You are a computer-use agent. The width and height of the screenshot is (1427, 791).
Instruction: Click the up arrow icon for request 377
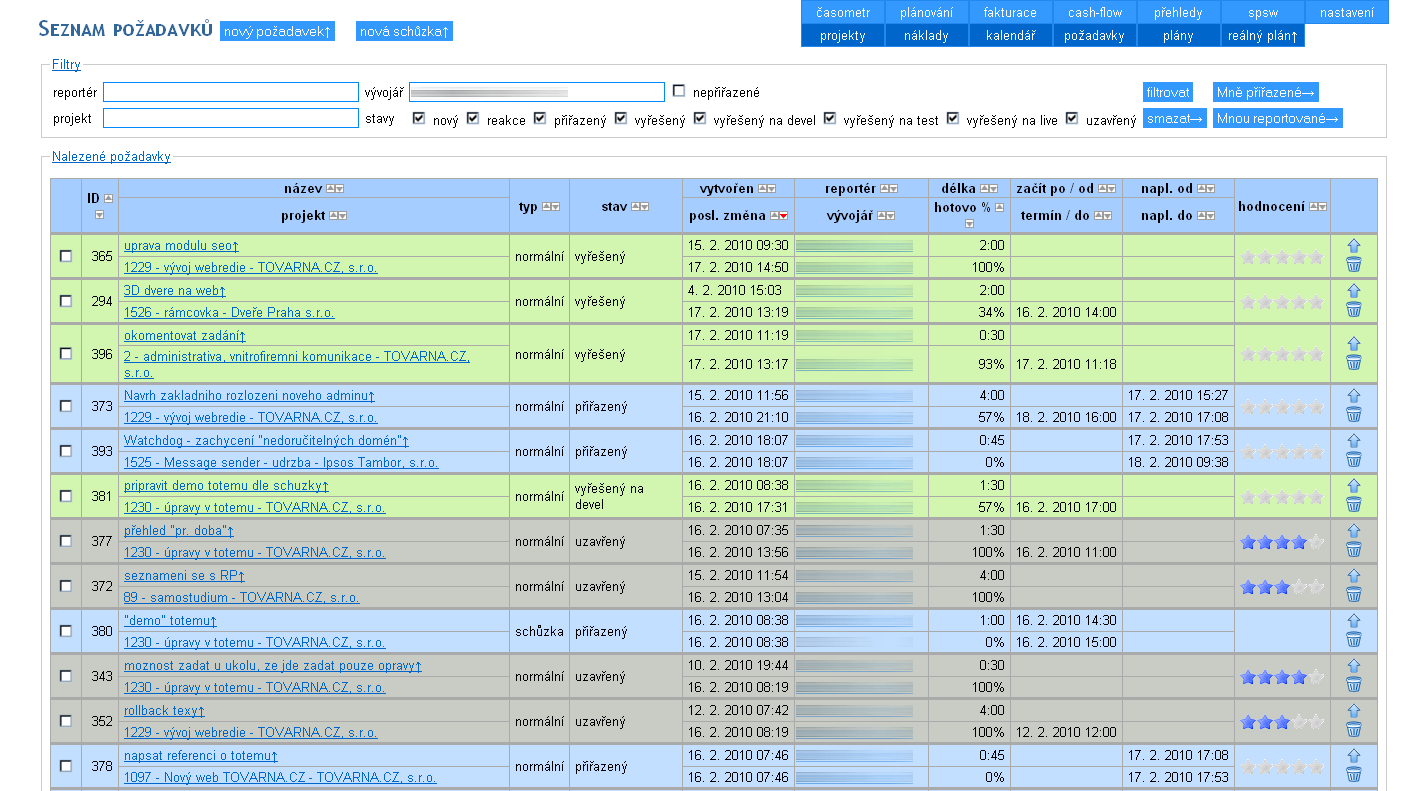click(1354, 531)
